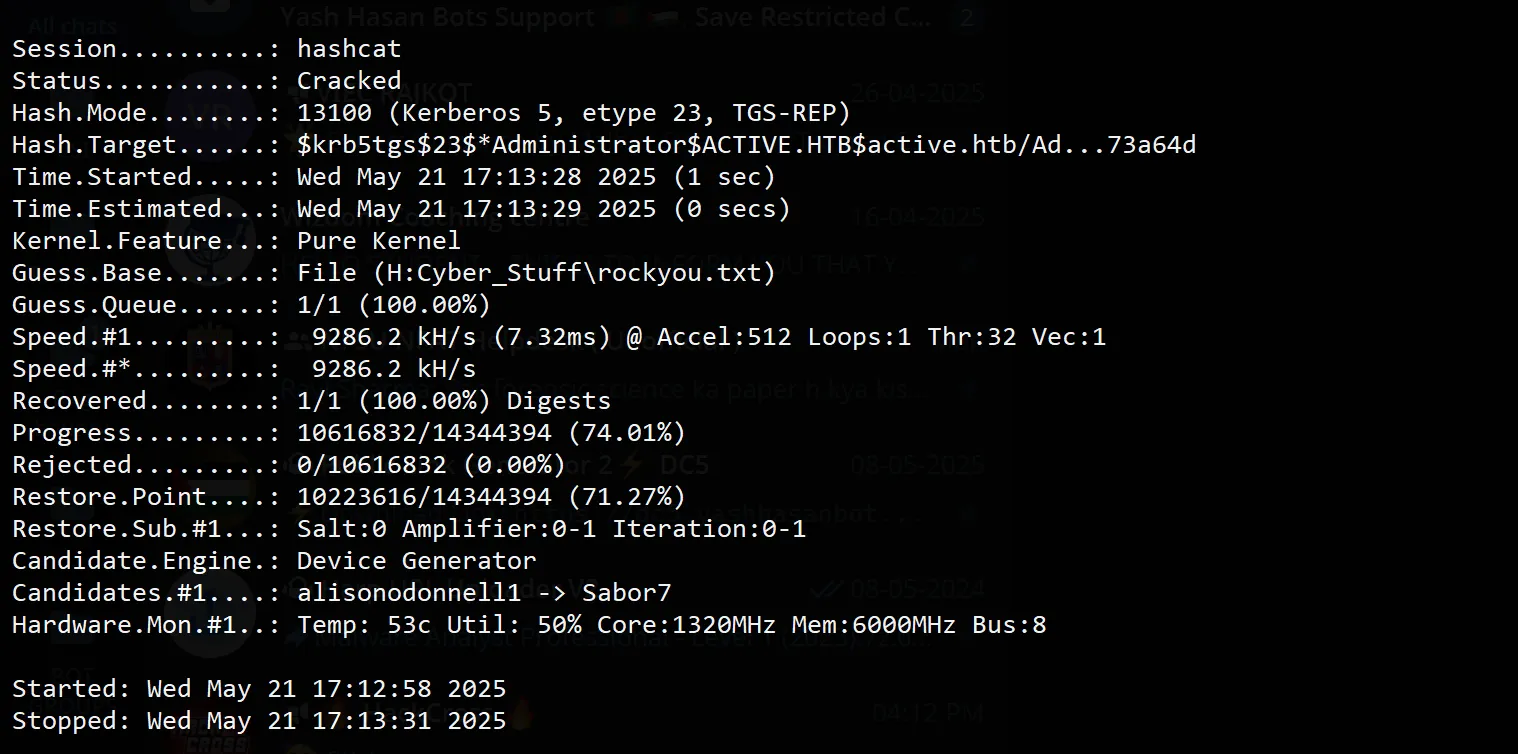Click the Restore.Point 71.27% value
Image resolution: width=1518 pixels, height=754 pixels.
491,497
